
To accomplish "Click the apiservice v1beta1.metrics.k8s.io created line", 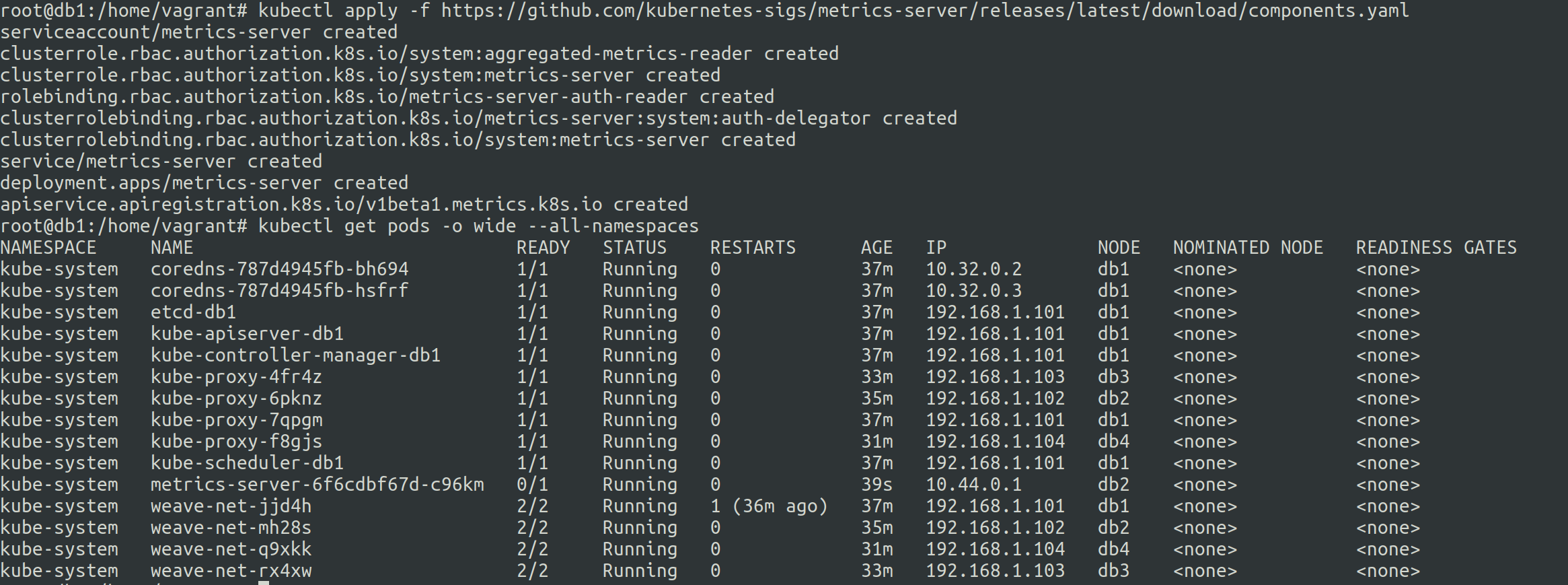I will (344, 205).
